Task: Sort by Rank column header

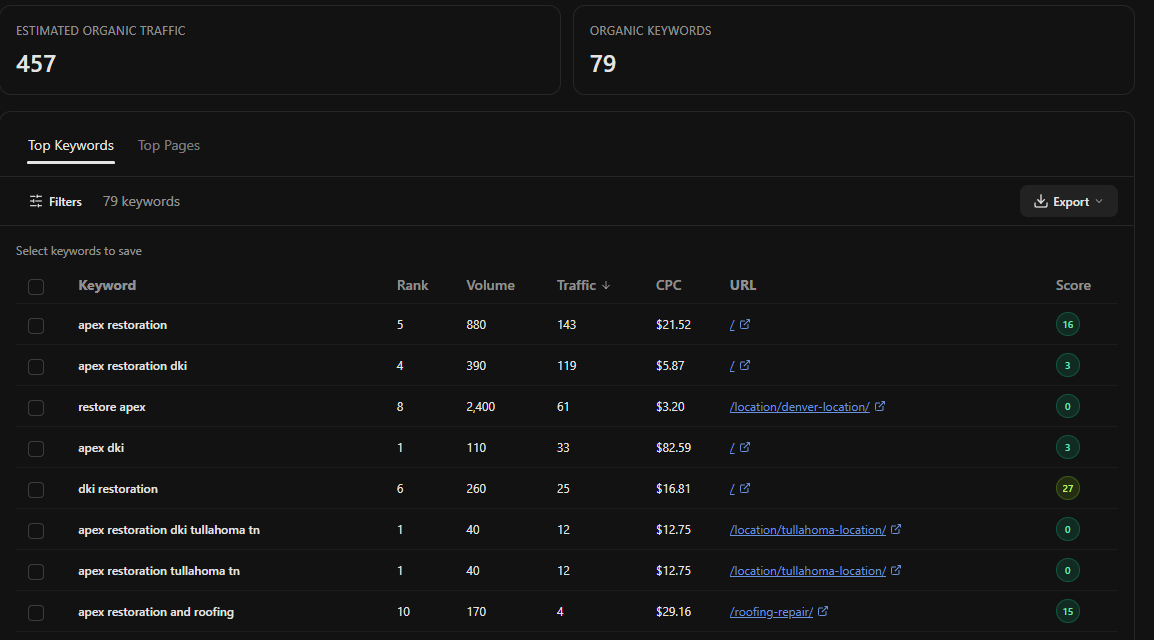Action: point(412,285)
